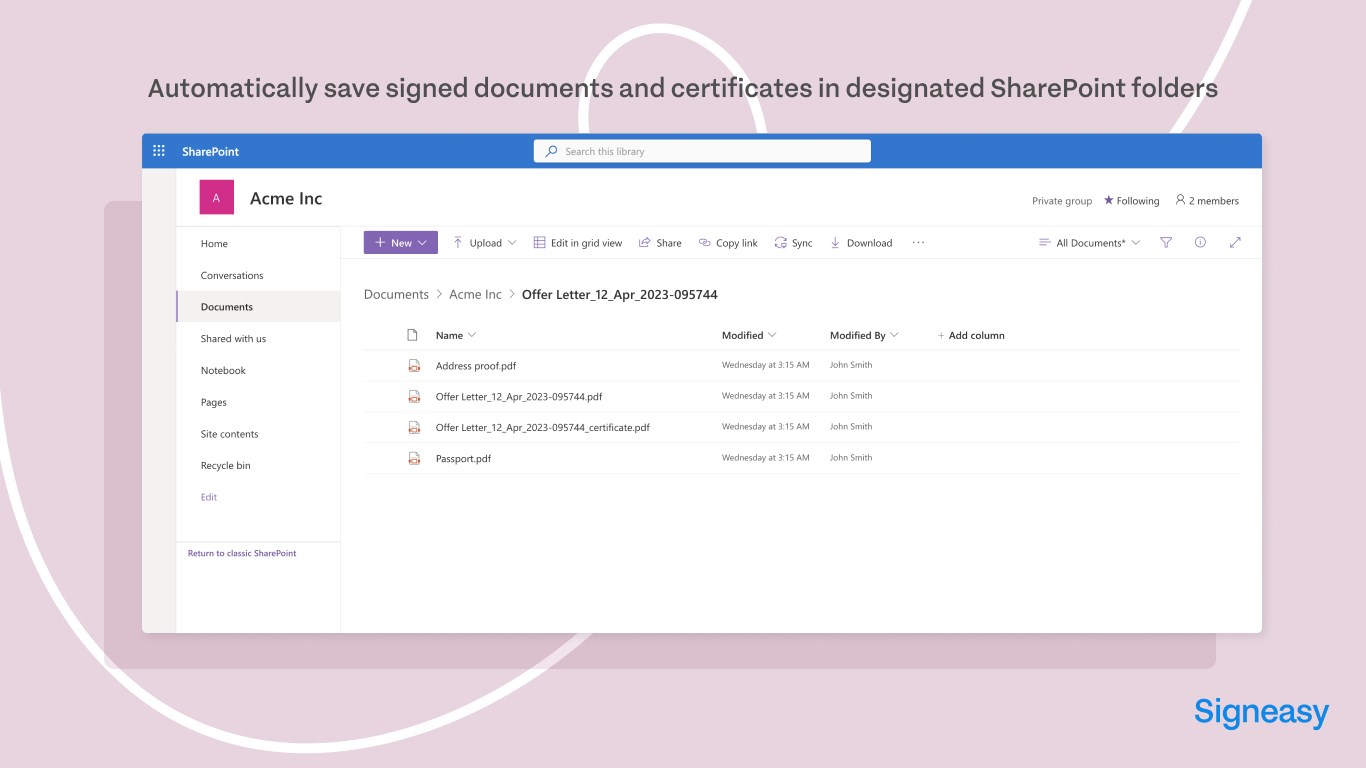Screen dimensions: 1366x768
Task: Click the Sync button
Action: click(793, 243)
